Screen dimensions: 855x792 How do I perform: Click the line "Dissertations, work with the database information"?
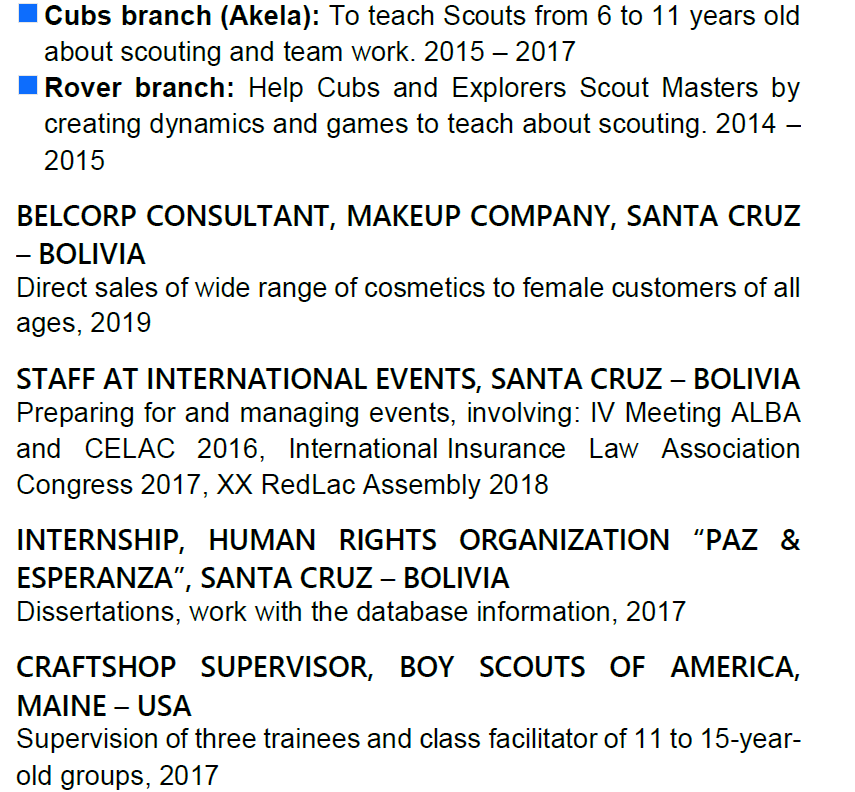350,611
